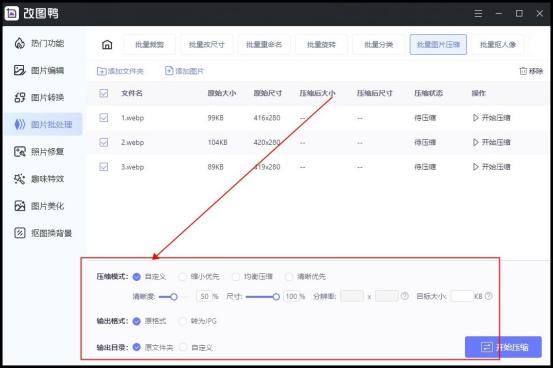Switch to 批量分类 tab
This screenshot has width=554, height=369.
coord(378,45)
